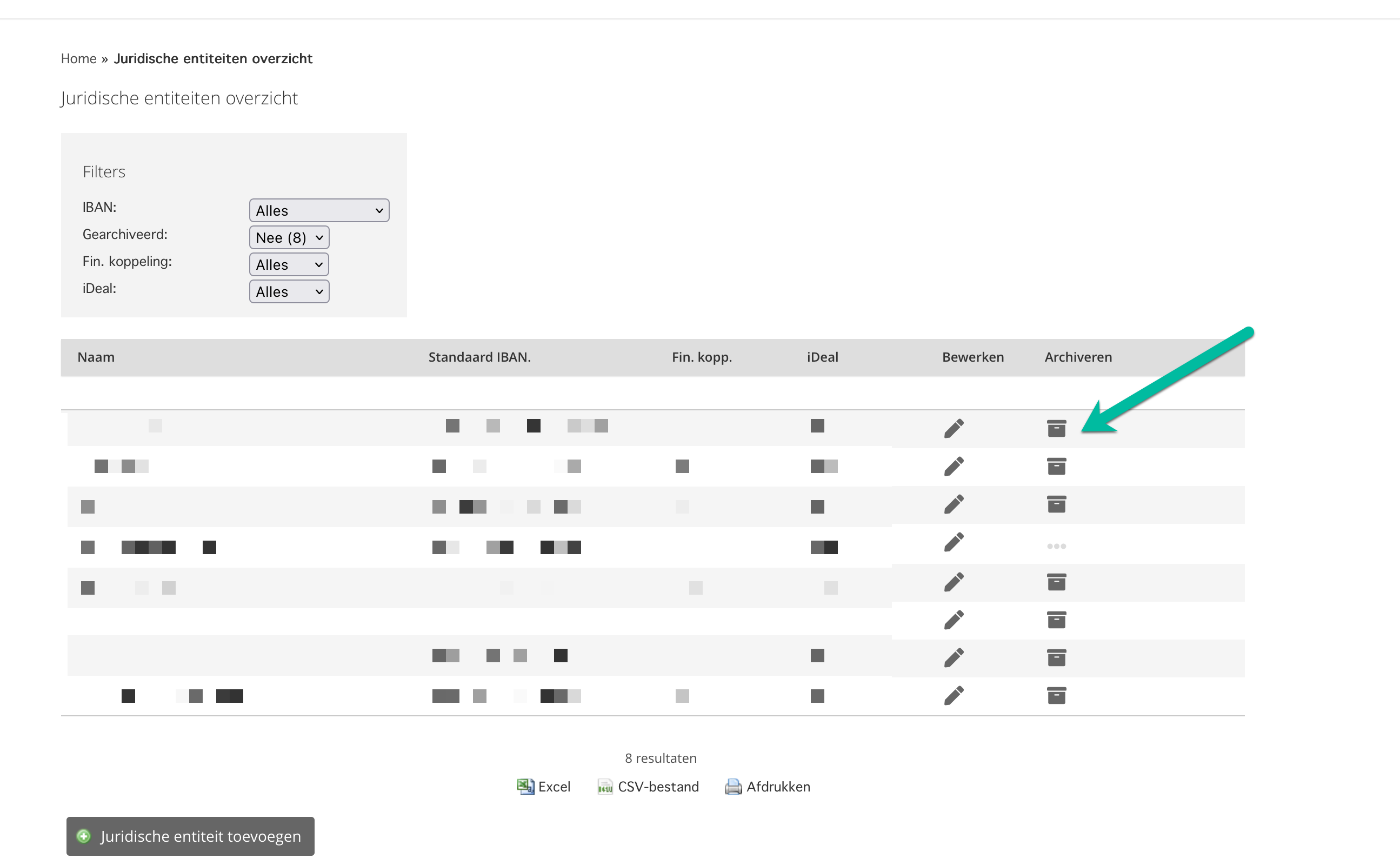Click Juridische entiteit toevoegen button
The height and width of the screenshot is (865, 1400).
click(190, 836)
